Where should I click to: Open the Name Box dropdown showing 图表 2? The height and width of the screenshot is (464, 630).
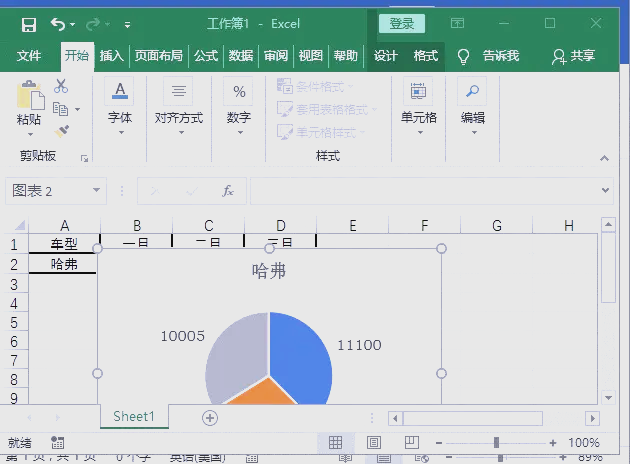(x=96, y=190)
